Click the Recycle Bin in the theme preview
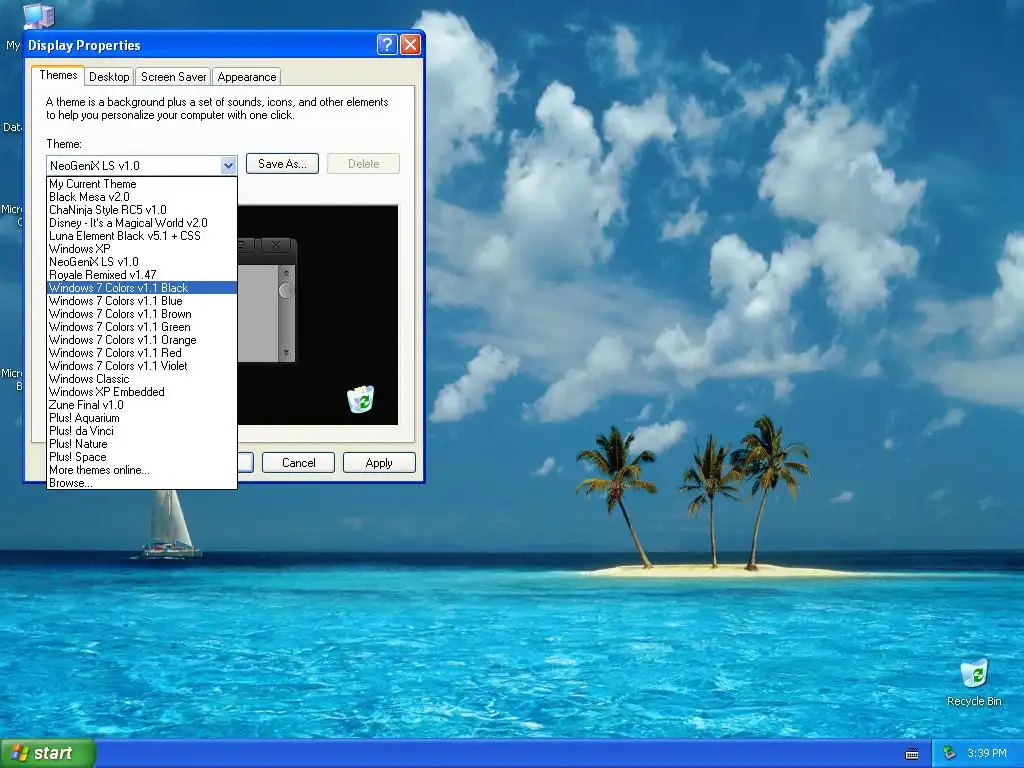The image size is (1024, 768). coord(360,399)
